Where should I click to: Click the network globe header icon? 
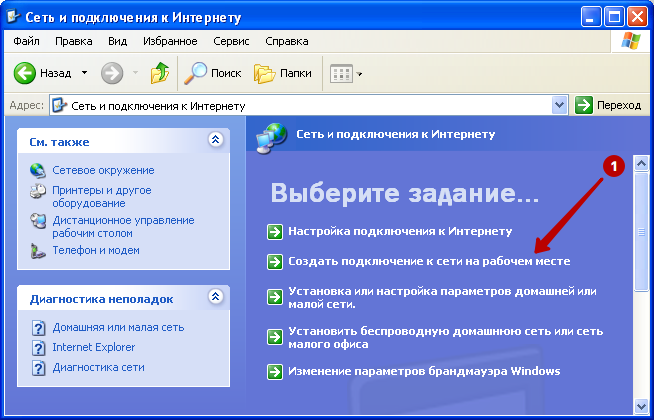coord(272,138)
